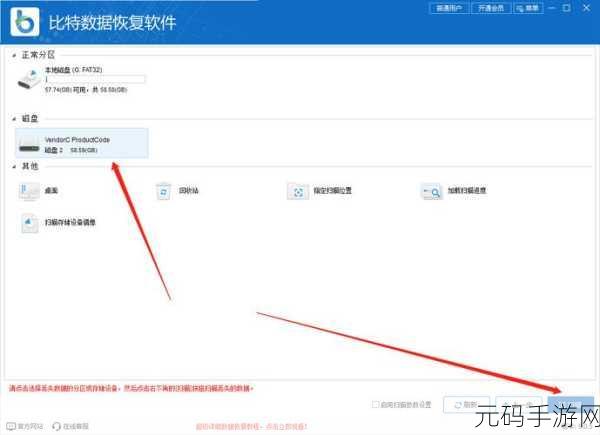The width and height of the screenshot is (600, 435).
Task: Click the app logo in the title bar
Action: [x=25, y=21]
